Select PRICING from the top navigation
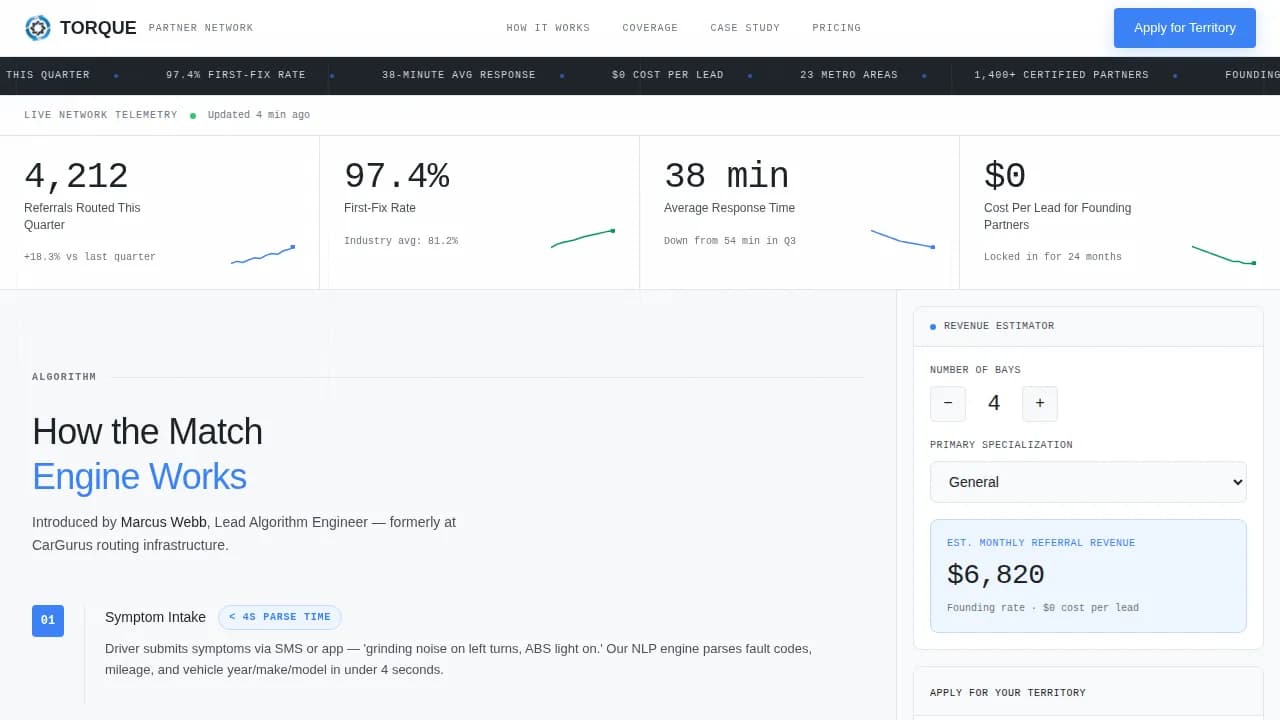 coord(836,28)
